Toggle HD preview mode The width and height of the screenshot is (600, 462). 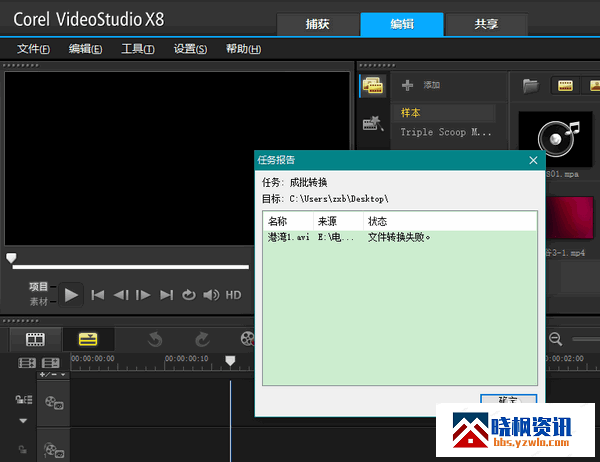click(233, 295)
